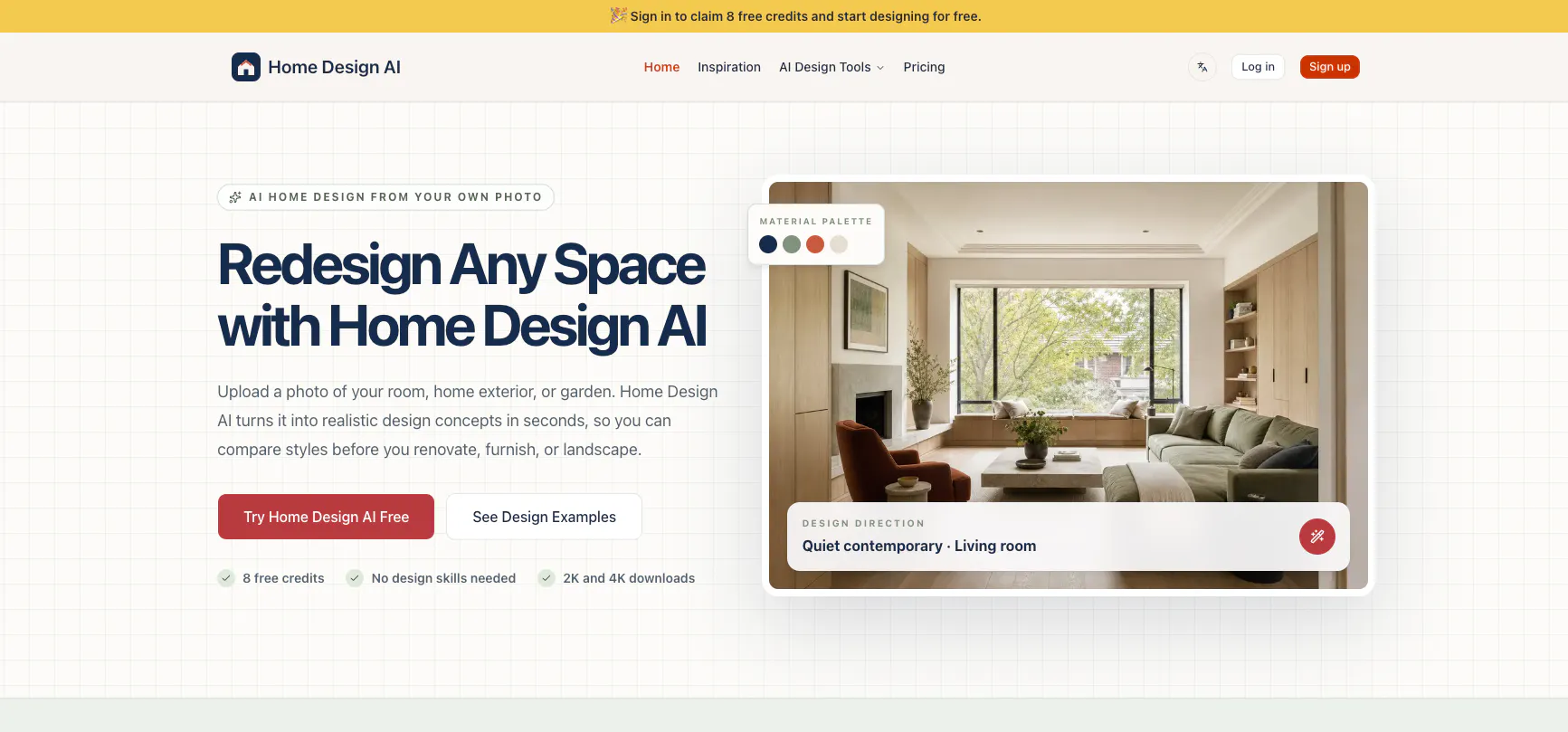
Task: Click the Quiet contemporary · Living room caption
Action: click(x=919, y=546)
